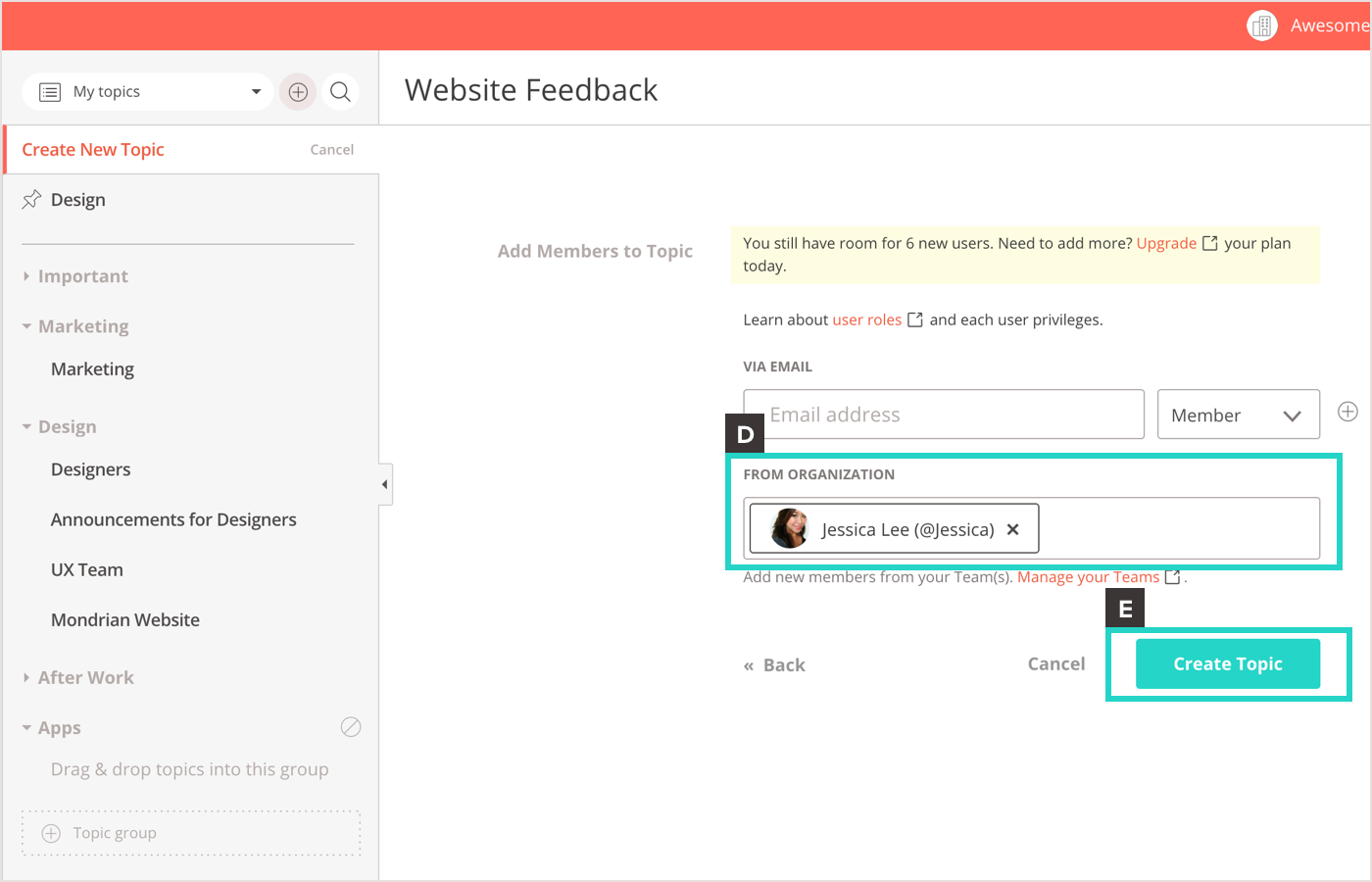1372x882 pixels.
Task: Click the Create Topic button
Action: (1228, 663)
